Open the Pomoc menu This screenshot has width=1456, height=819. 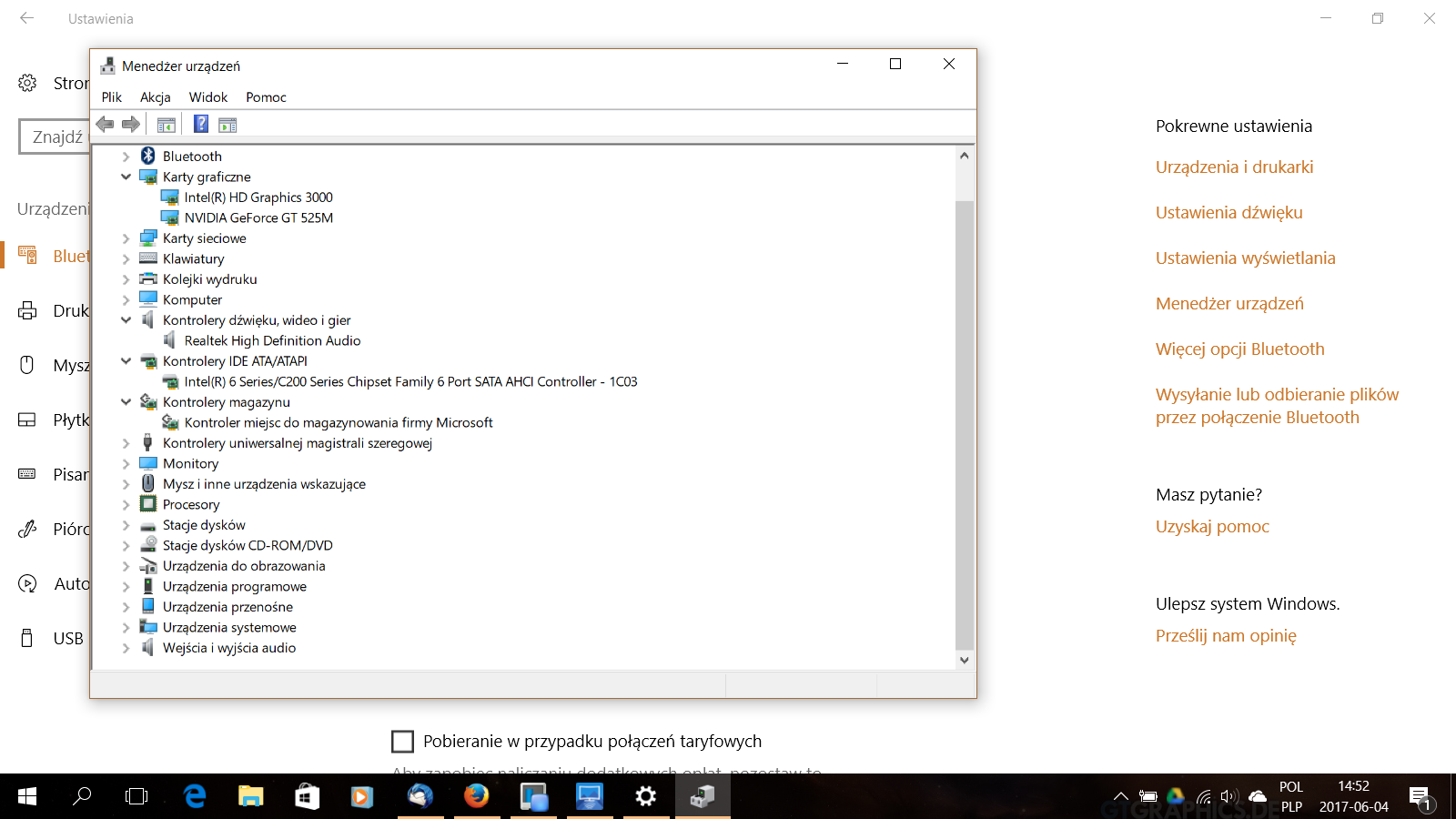coord(266,97)
